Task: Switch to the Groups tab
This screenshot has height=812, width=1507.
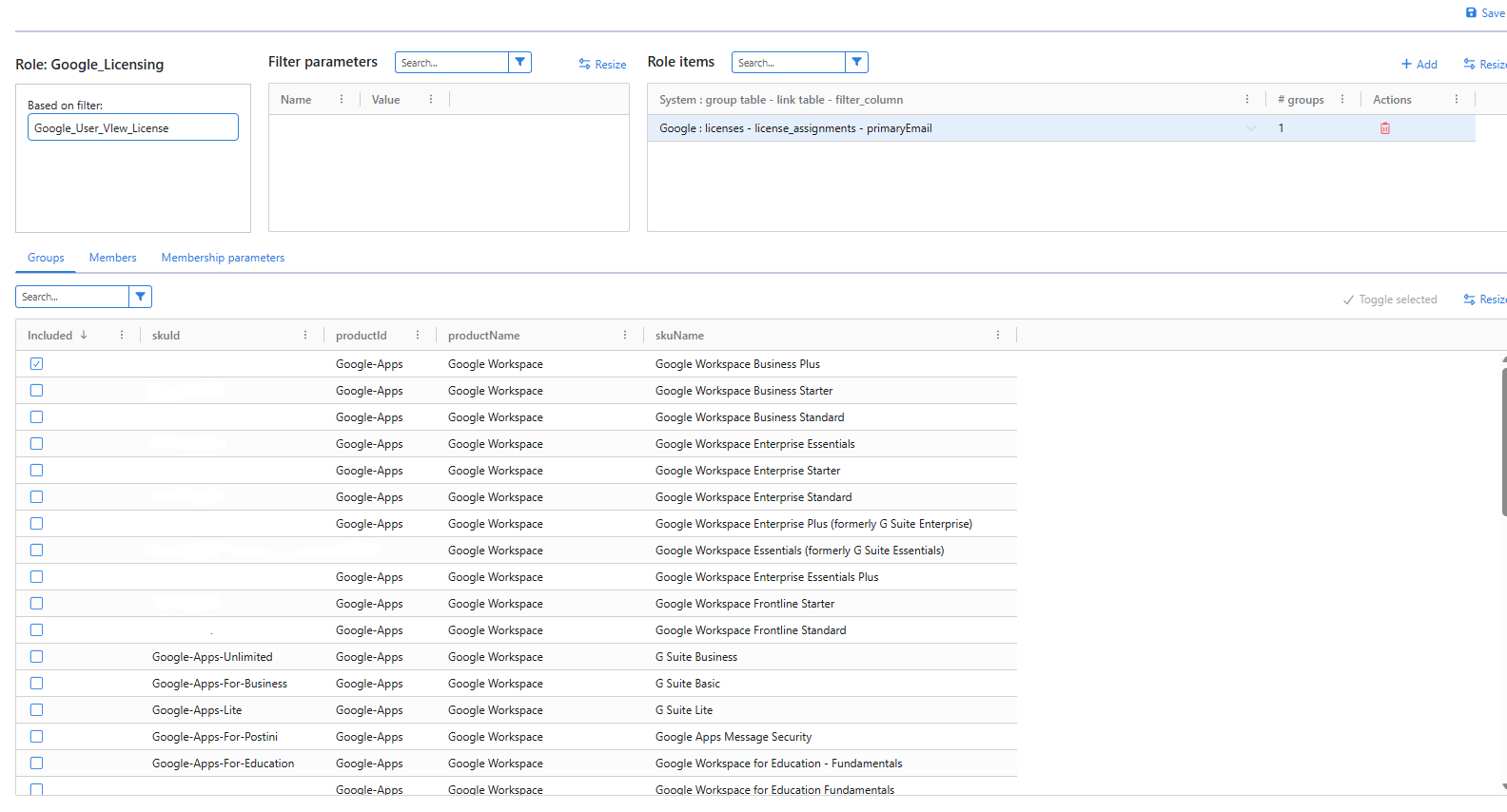Action: click(46, 258)
